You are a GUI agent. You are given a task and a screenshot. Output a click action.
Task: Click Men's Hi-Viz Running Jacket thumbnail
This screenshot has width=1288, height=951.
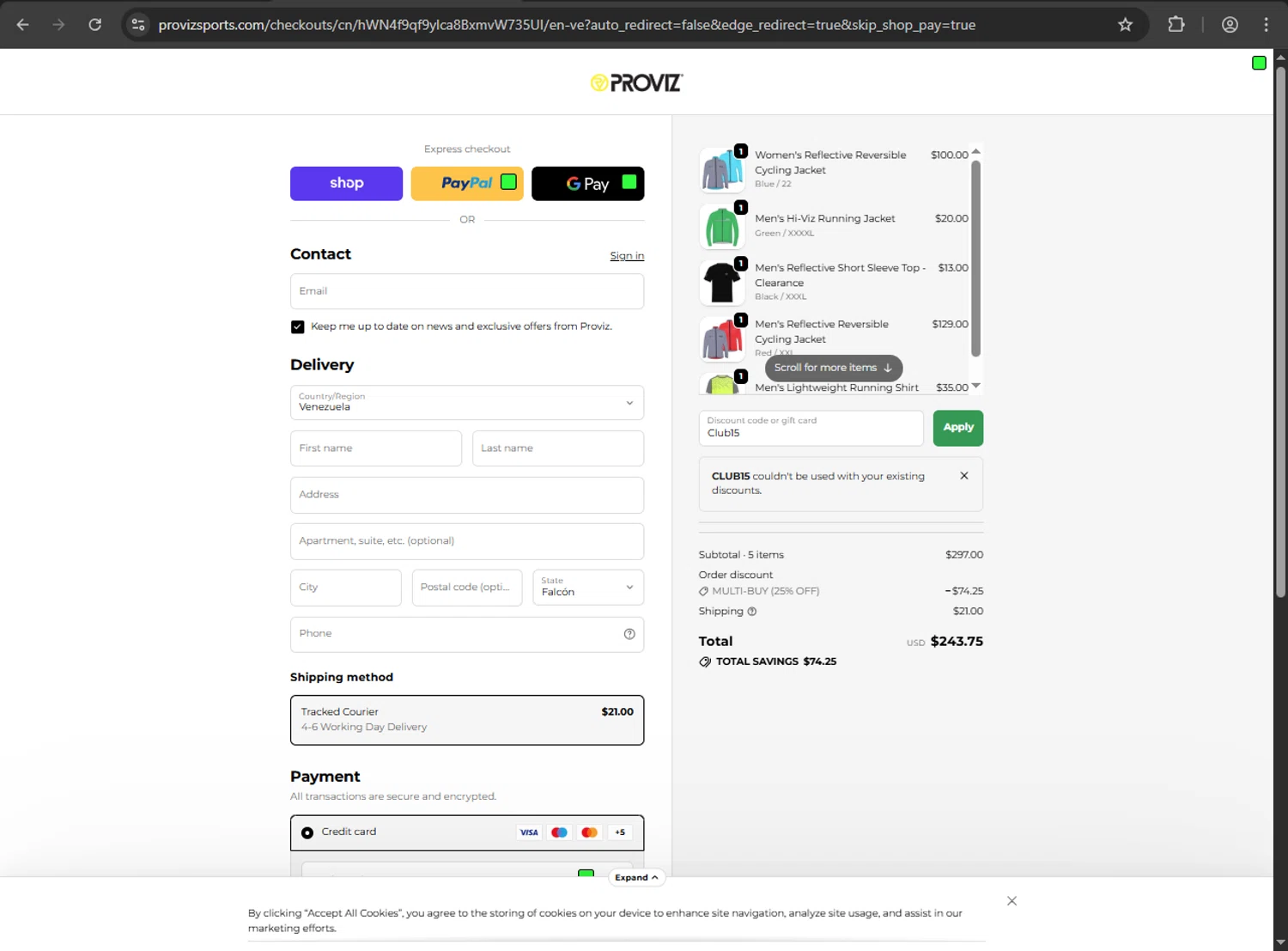(722, 226)
